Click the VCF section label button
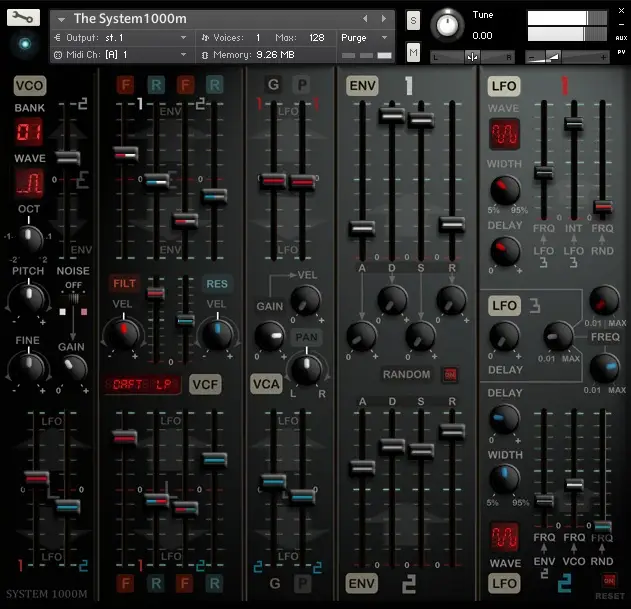Viewport: 631px width, 609px height. point(205,384)
